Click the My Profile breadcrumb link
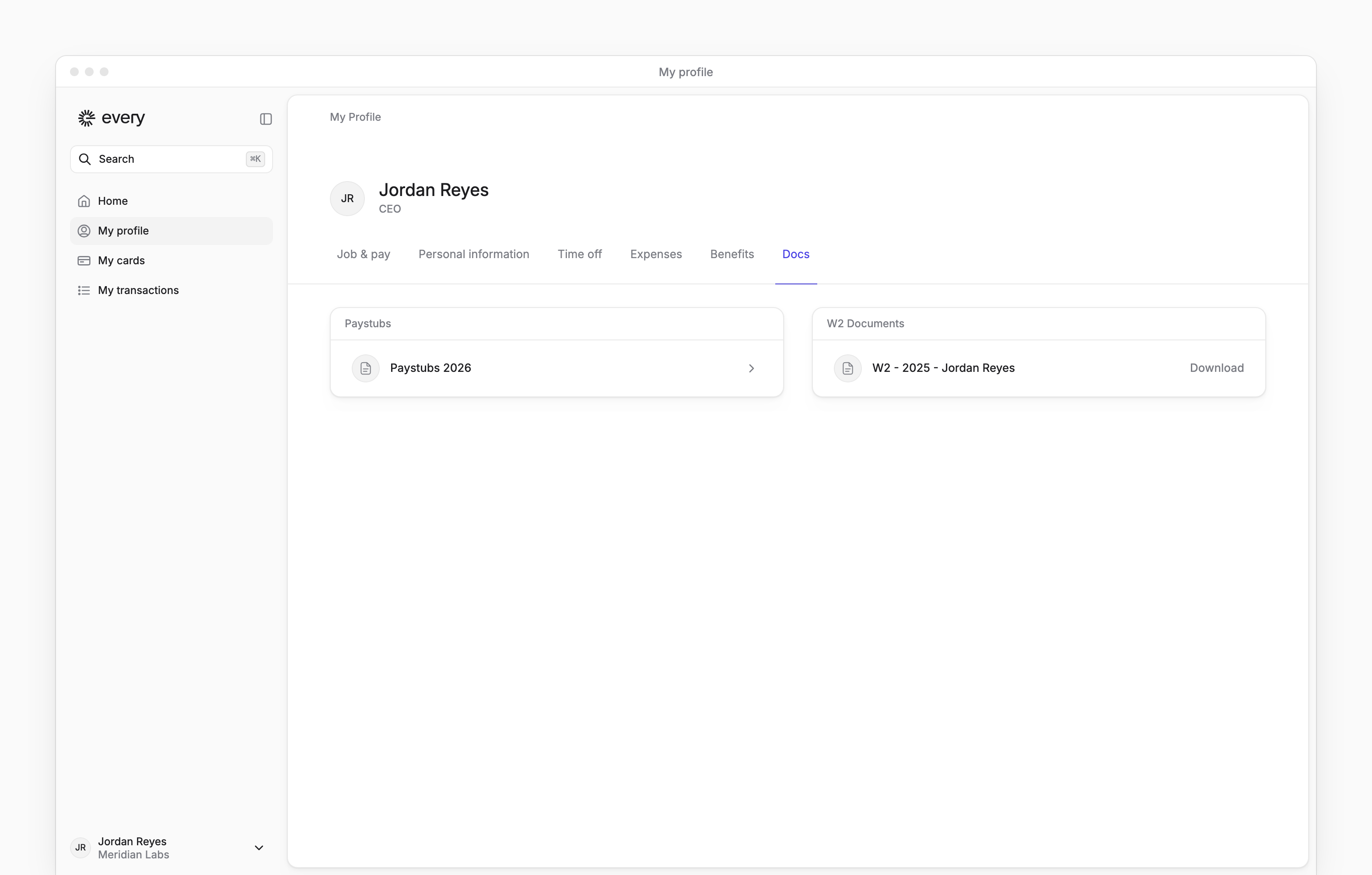Viewport: 1372px width, 875px height. point(356,117)
